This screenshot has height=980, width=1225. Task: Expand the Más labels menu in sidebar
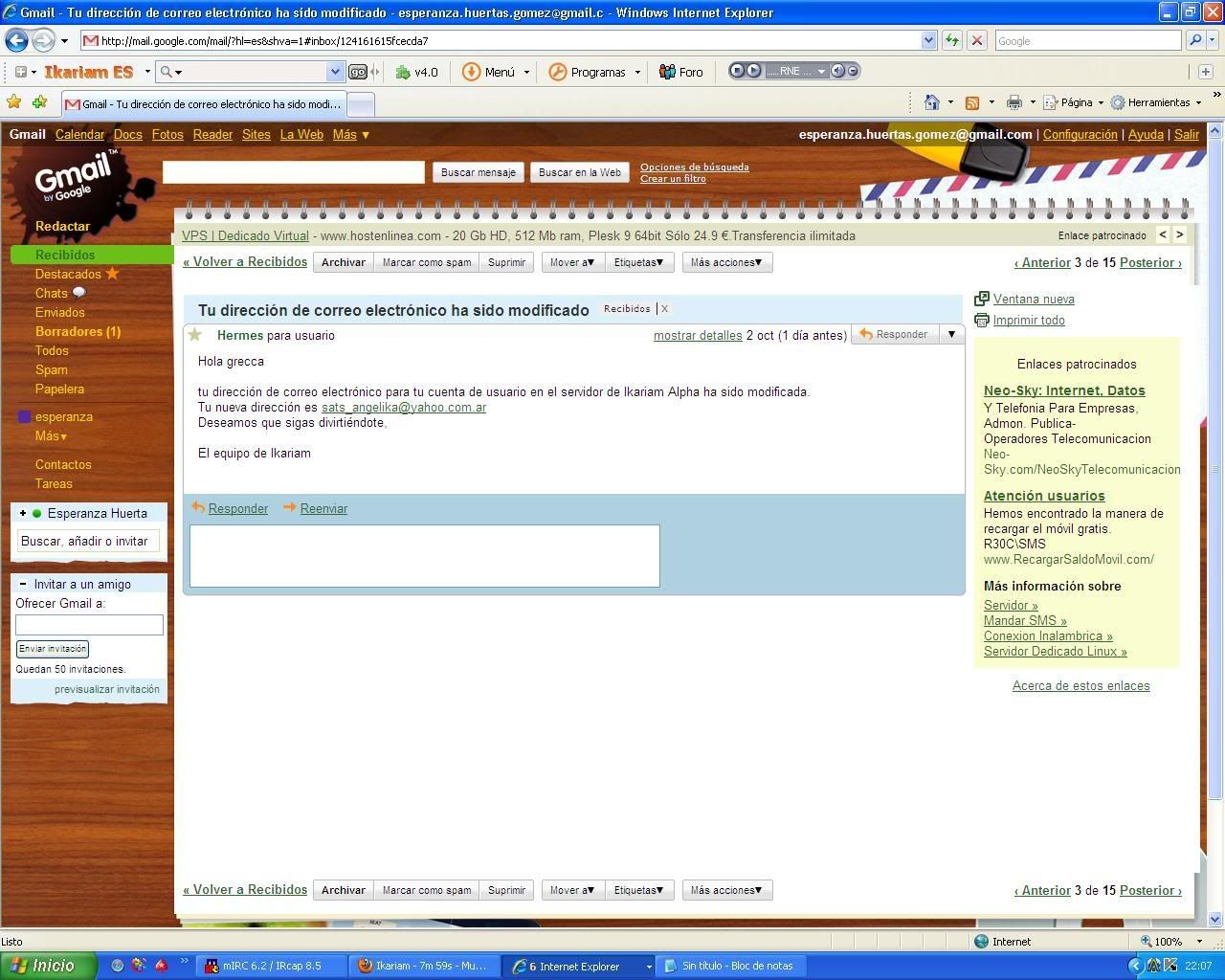click(51, 435)
